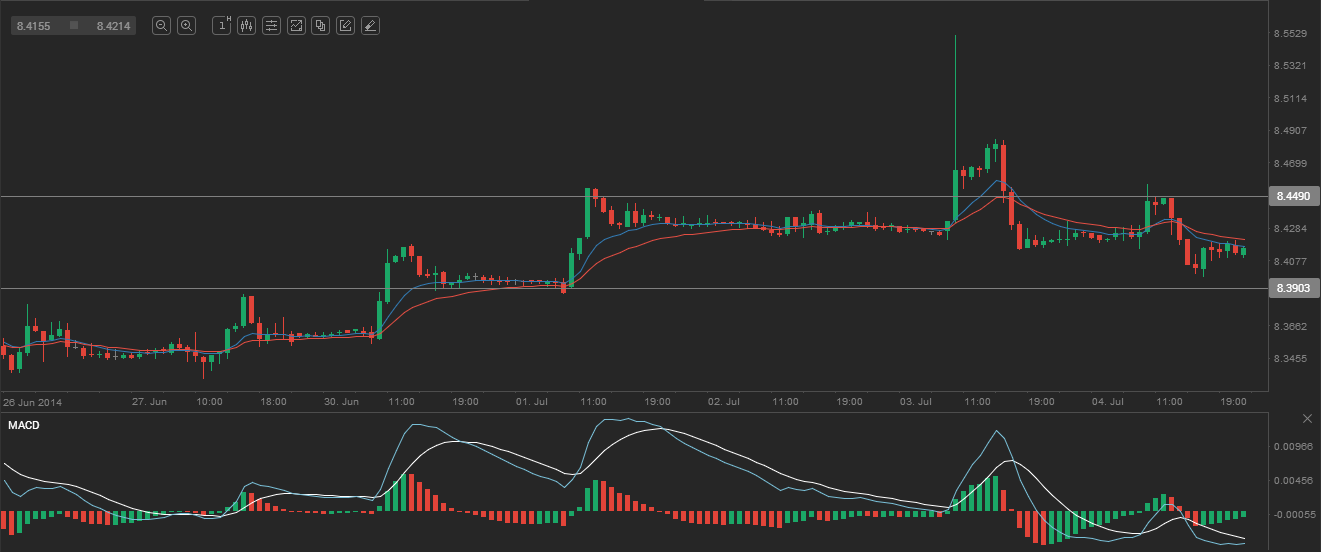Click the zoom out magnifier icon
1321x552 pixels.
pos(161,26)
